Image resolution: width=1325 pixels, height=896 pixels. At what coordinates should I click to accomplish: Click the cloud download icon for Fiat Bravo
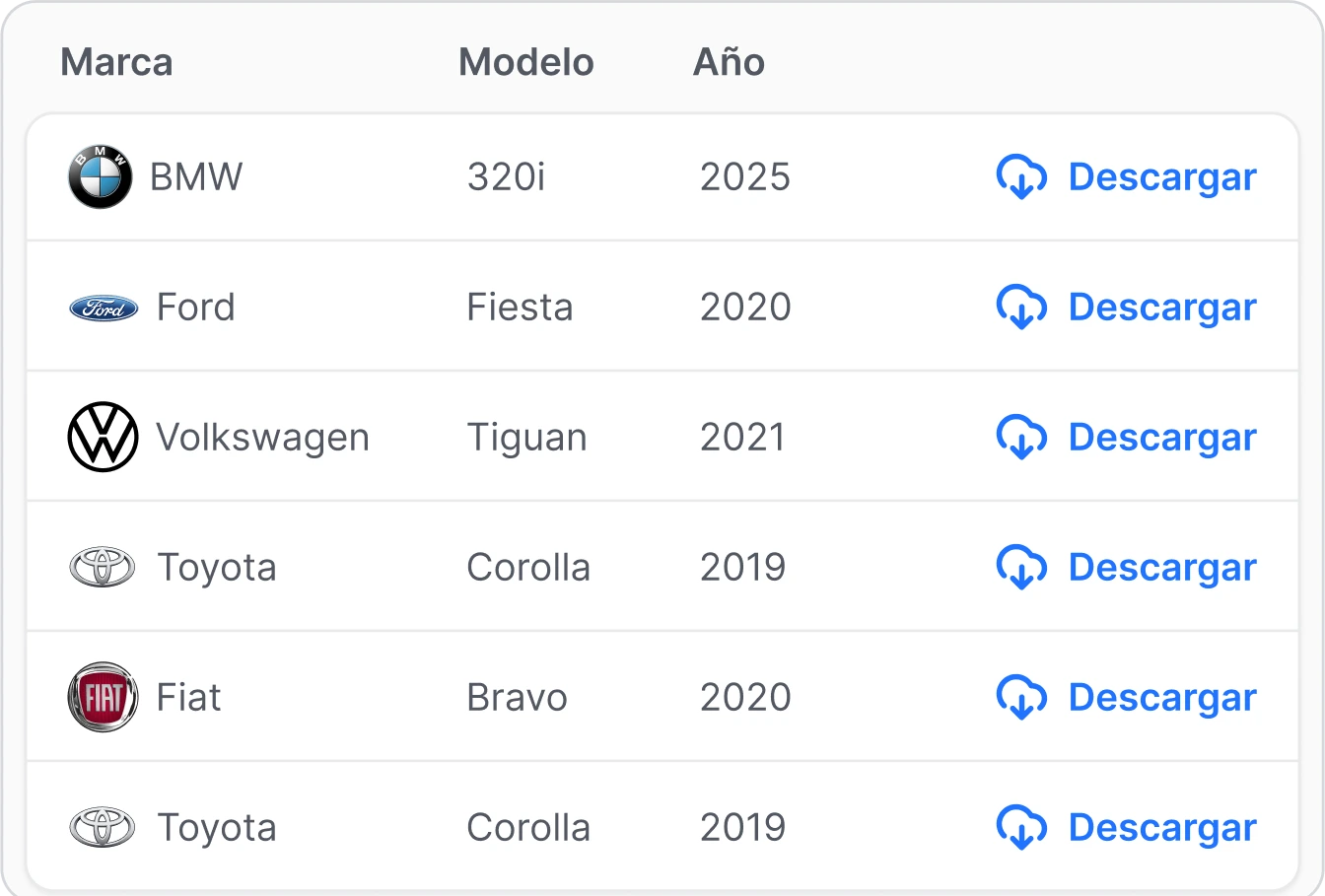coord(1021,698)
